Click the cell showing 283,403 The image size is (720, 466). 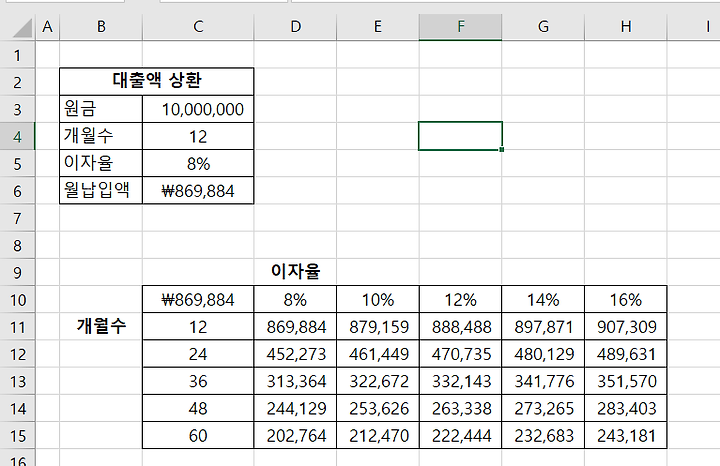click(626, 408)
